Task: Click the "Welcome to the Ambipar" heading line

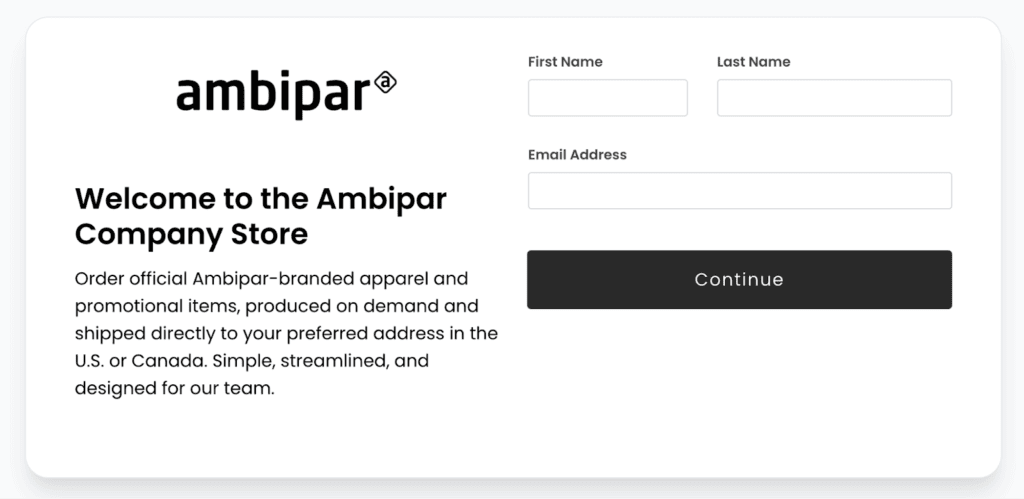Action: point(260,198)
